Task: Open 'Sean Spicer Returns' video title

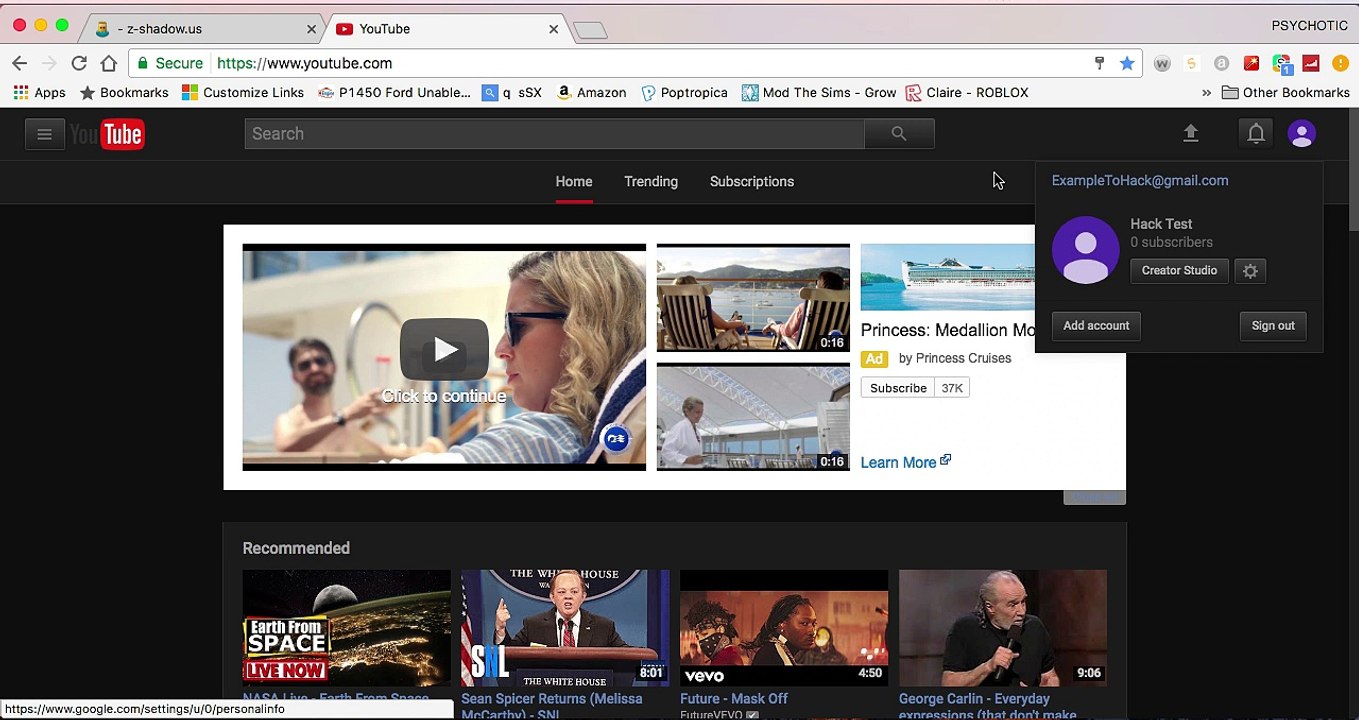Action: (x=552, y=705)
